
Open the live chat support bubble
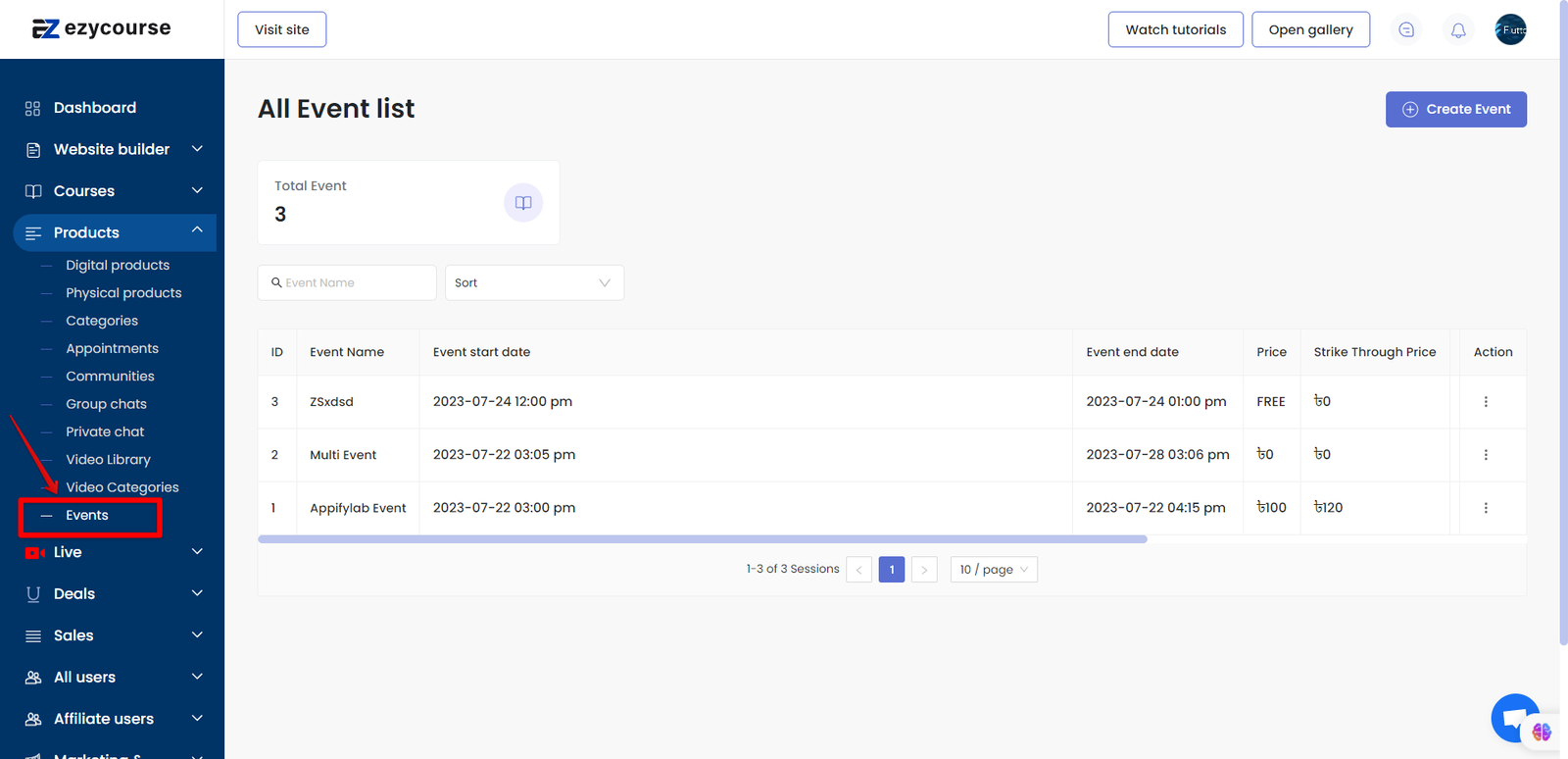(1515, 718)
